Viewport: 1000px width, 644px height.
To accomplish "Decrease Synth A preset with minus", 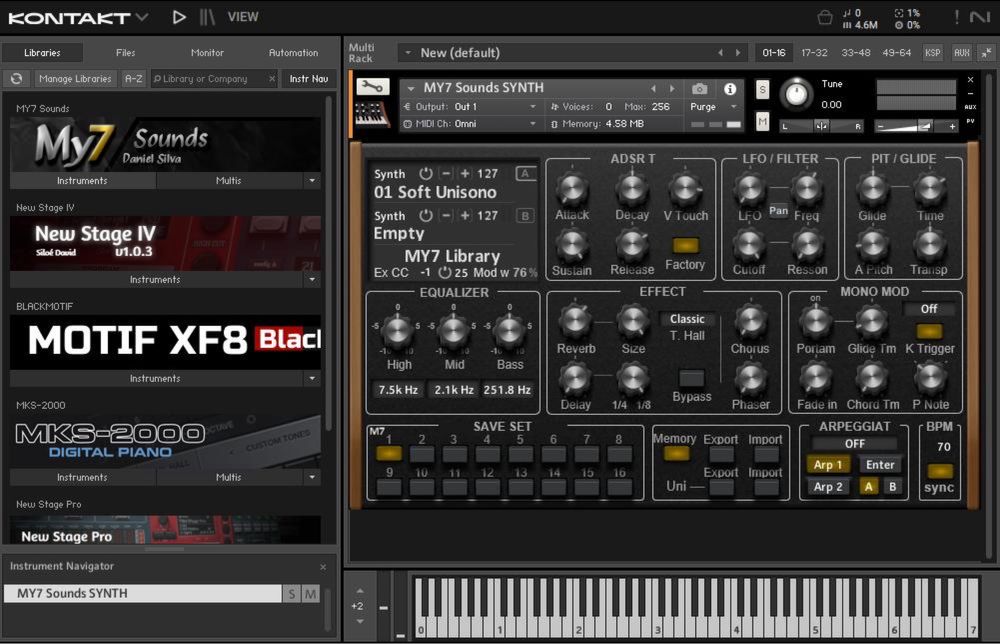I will [x=446, y=173].
